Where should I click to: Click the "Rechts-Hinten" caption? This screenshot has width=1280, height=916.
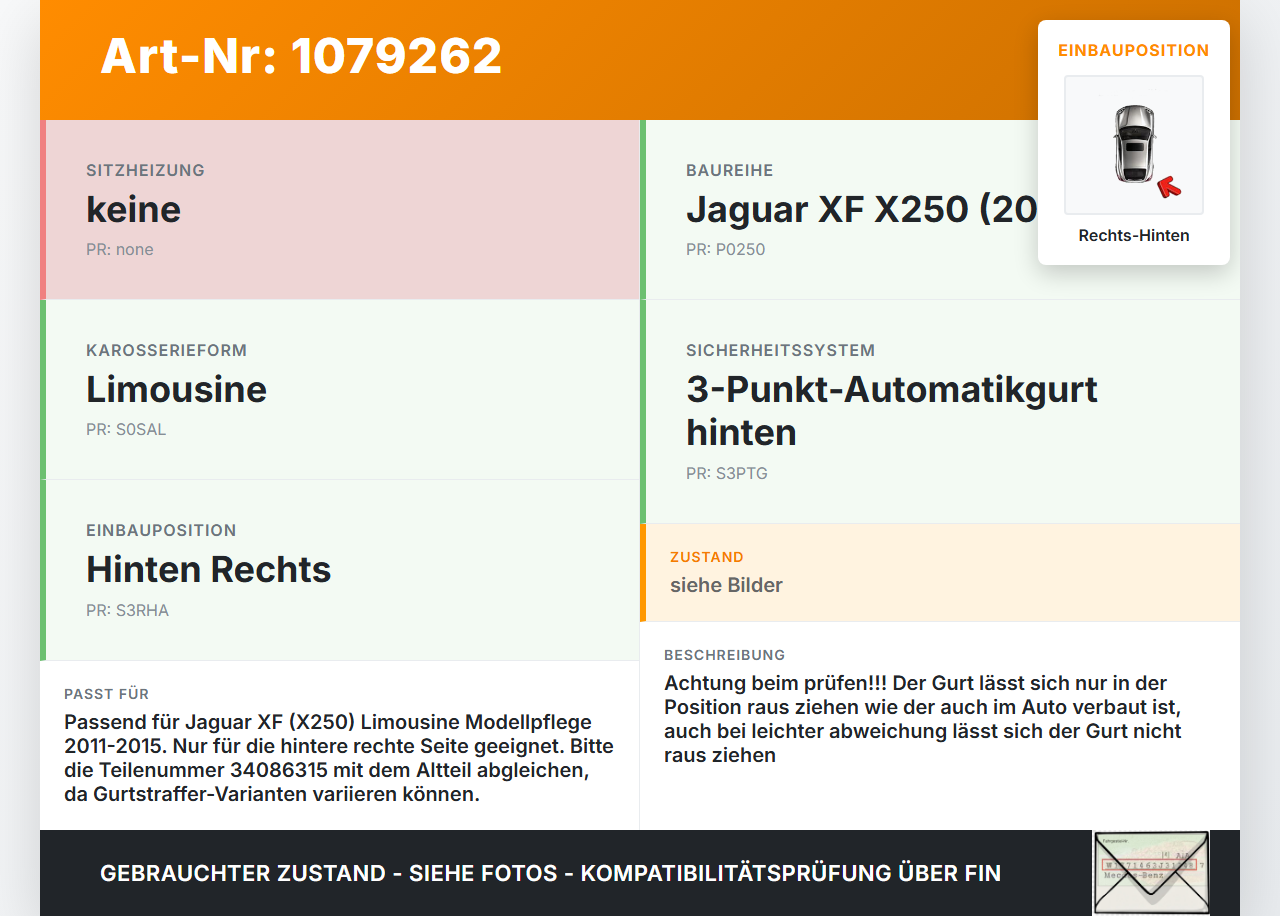click(x=1134, y=236)
